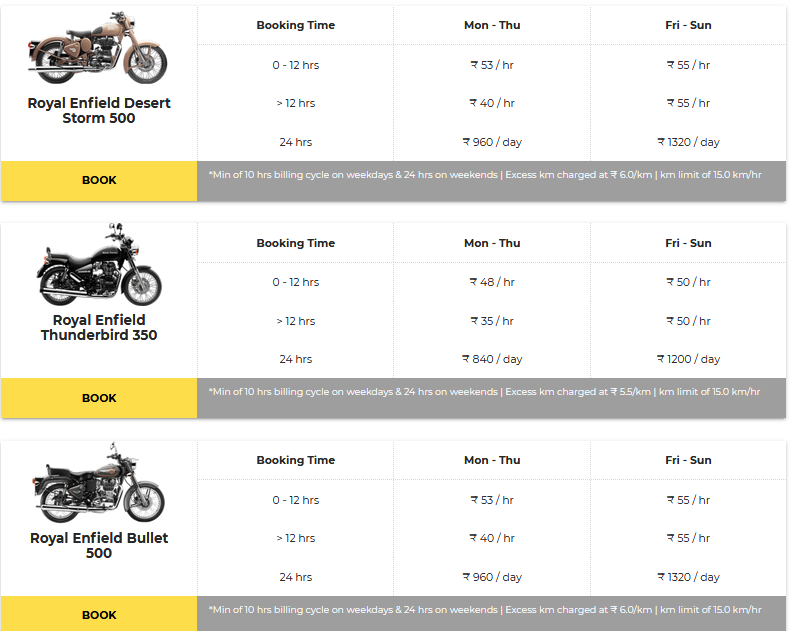Select Thunderbird ₹ 840 / day weekday rate

click(x=491, y=359)
